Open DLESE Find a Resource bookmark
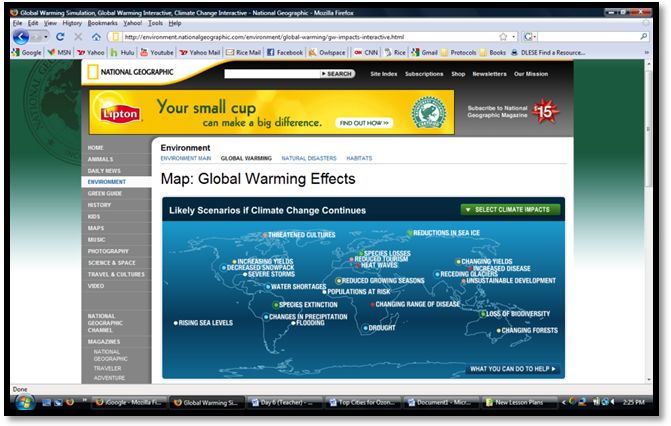 pos(548,52)
